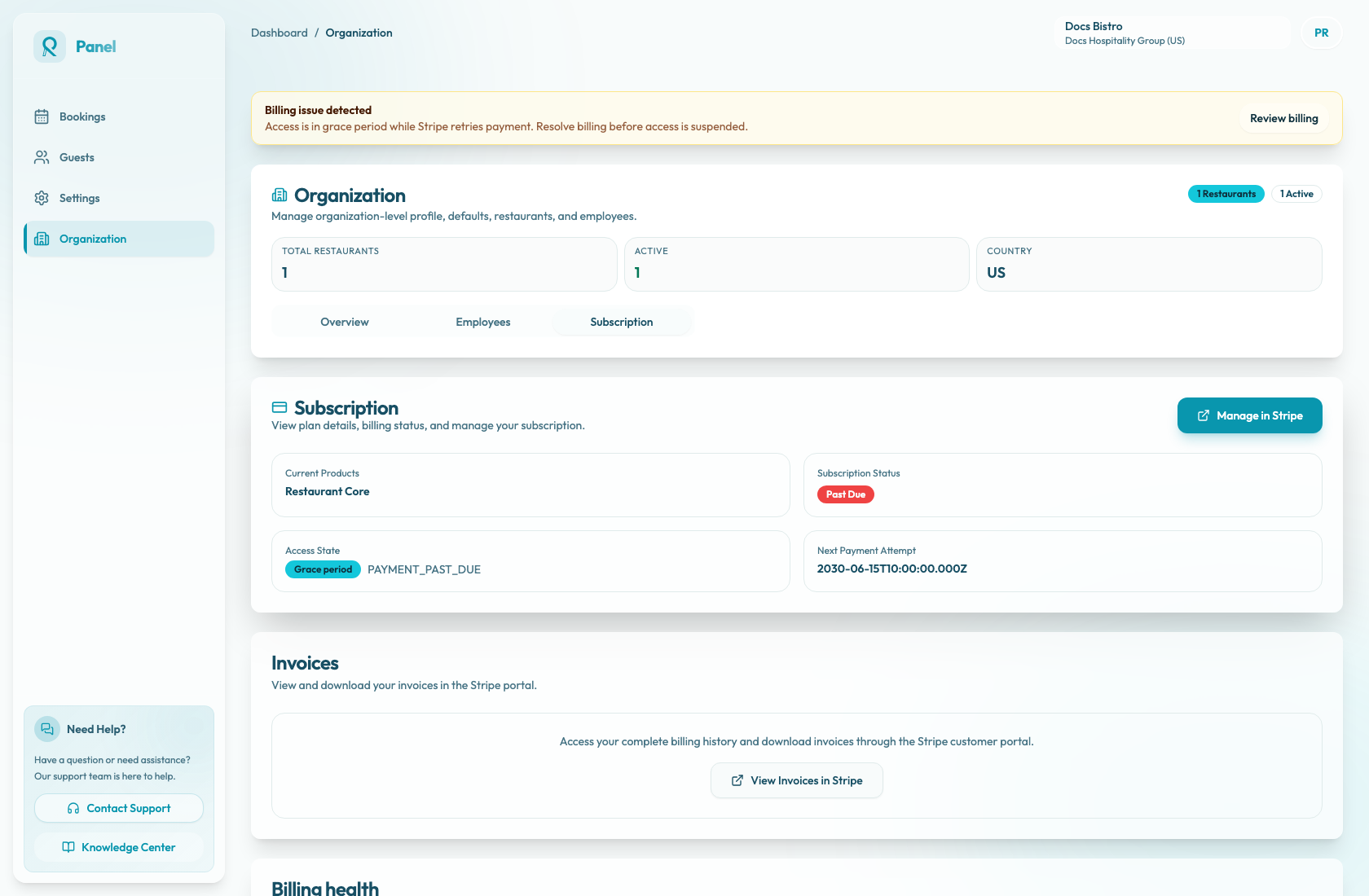Click the COUNTRY value US
1369x896 pixels.
click(x=997, y=273)
